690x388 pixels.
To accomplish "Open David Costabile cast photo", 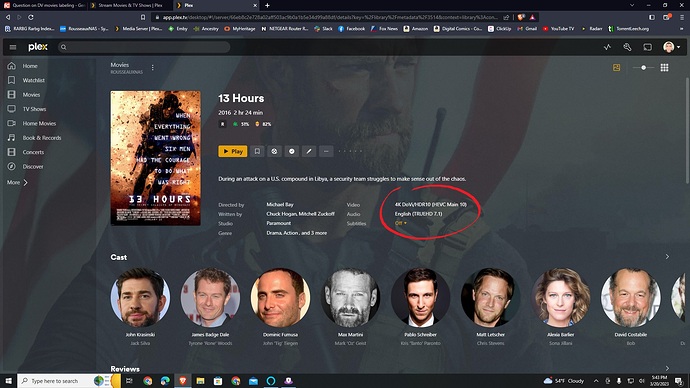I will tap(631, 298).
